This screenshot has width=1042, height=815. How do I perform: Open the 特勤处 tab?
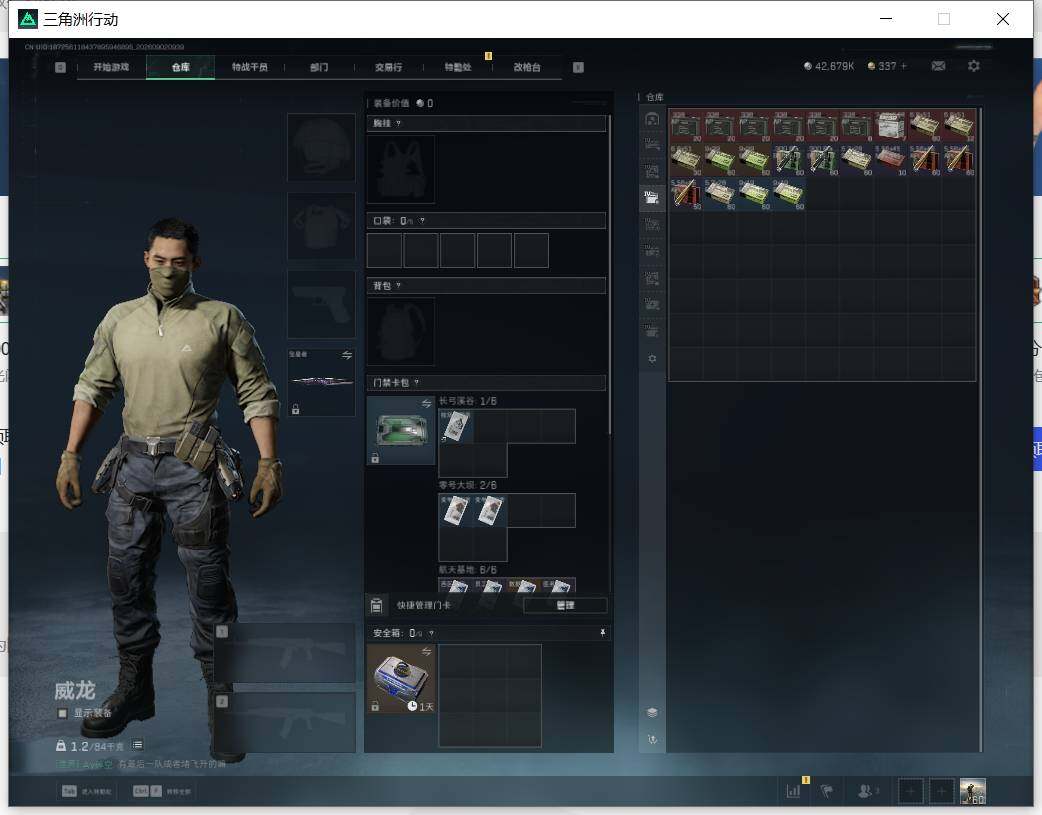click(458, 67)
